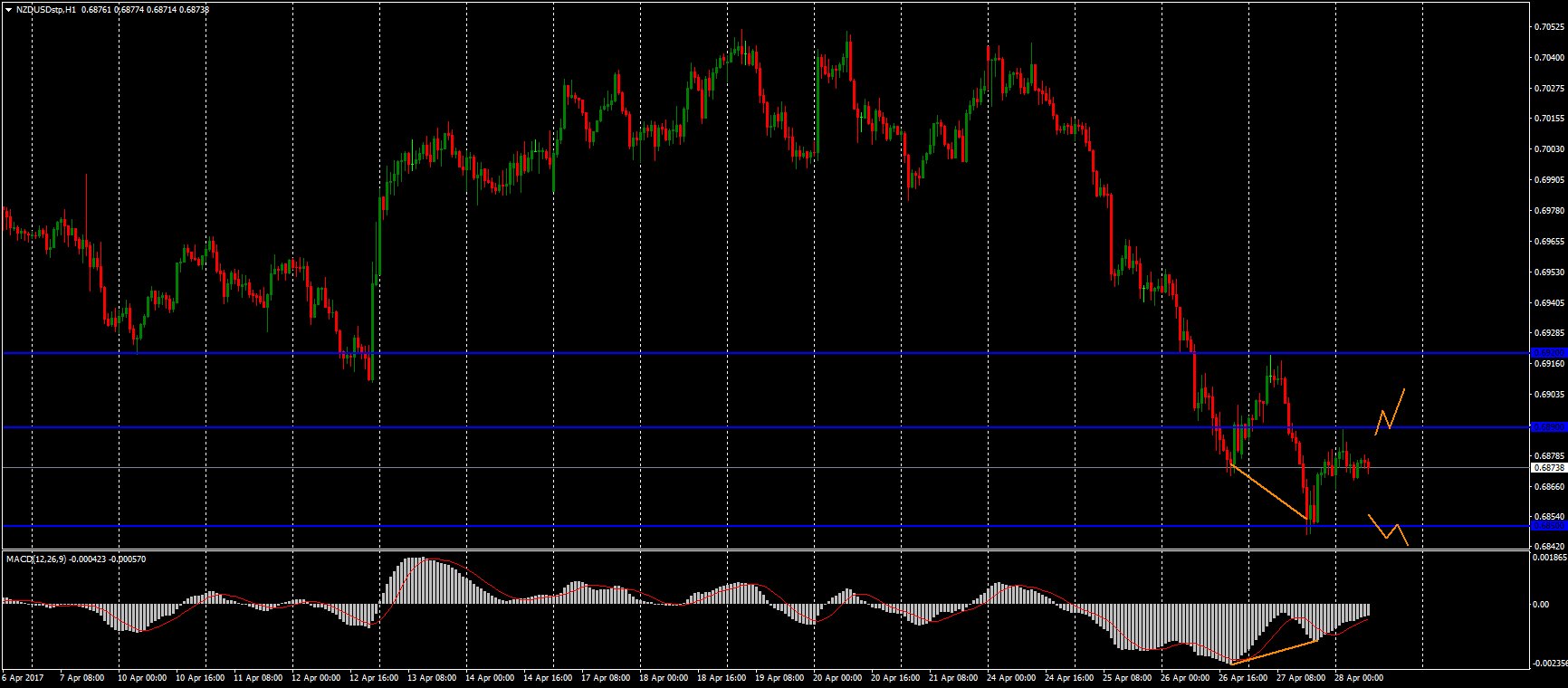Click the triangle arrow beside NZDUSDstp,H1
Screen dimensions: 1568x688
[8, 9]
